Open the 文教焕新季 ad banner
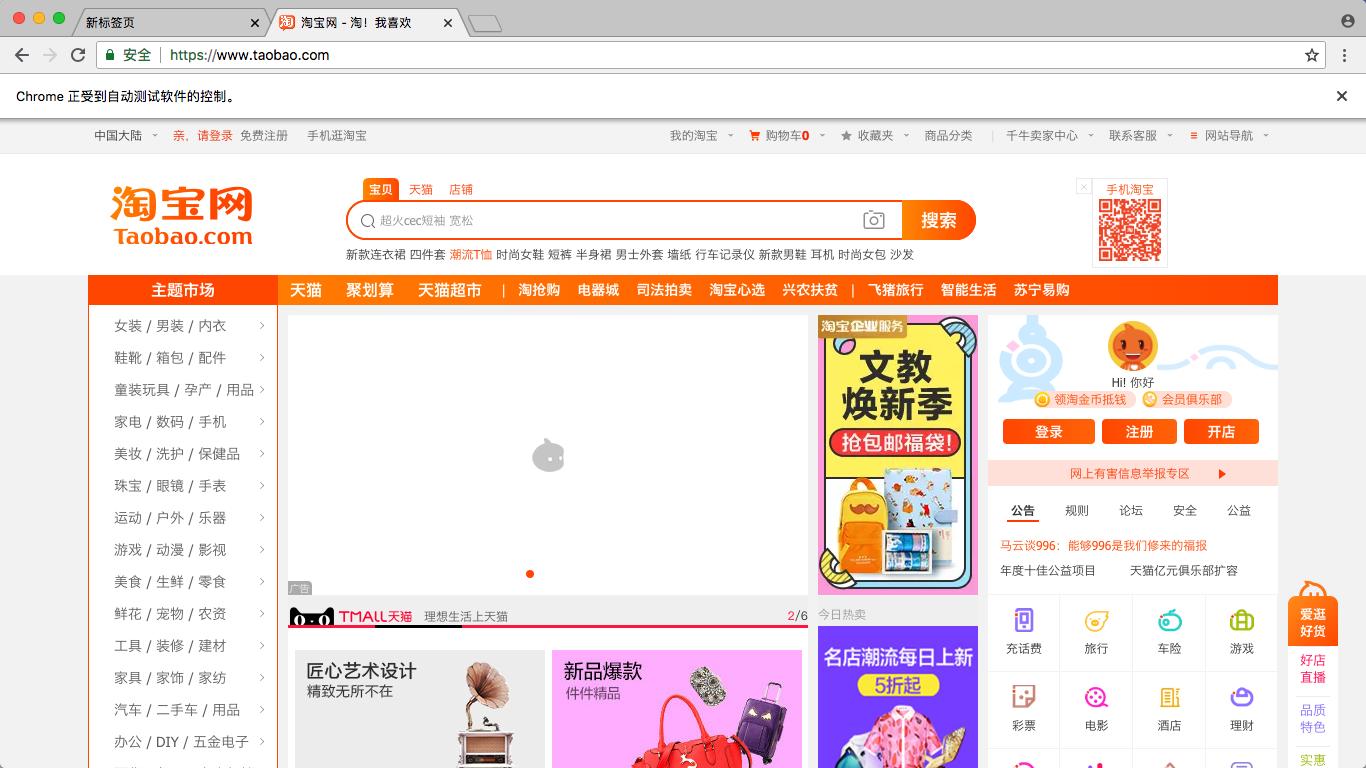Image resolution: width=1366 pixels, height=768 pixels. 898,455
